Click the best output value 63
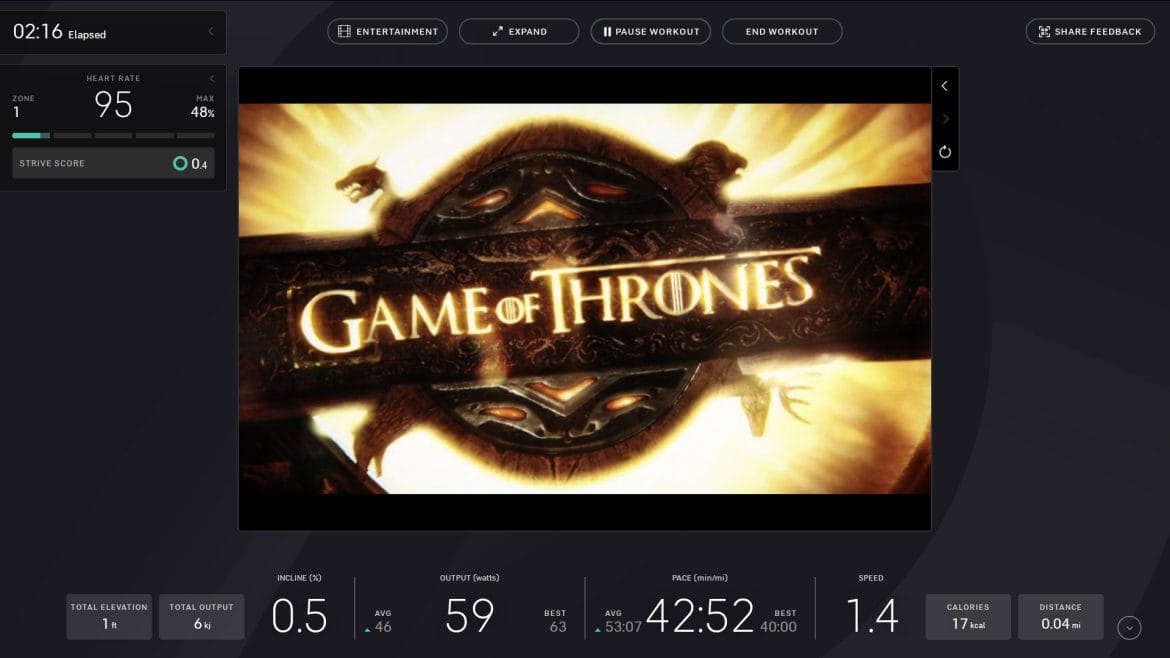 click(557, 627)
